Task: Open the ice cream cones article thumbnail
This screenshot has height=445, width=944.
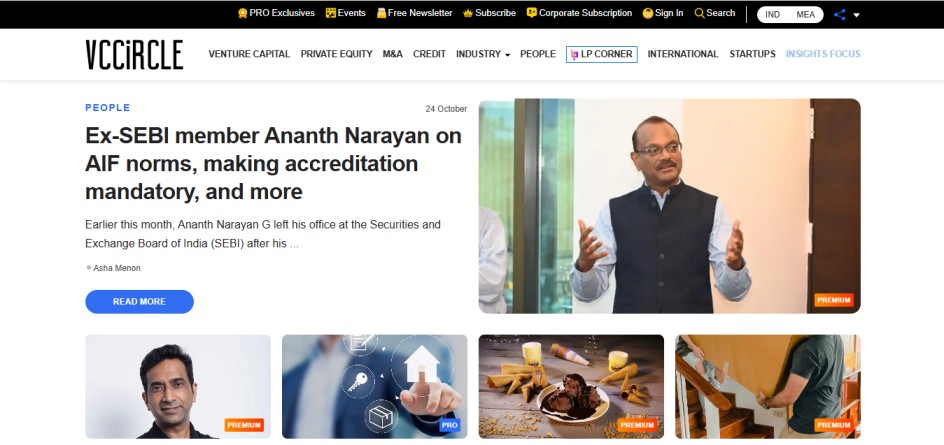Action: [x=571, y=387]
